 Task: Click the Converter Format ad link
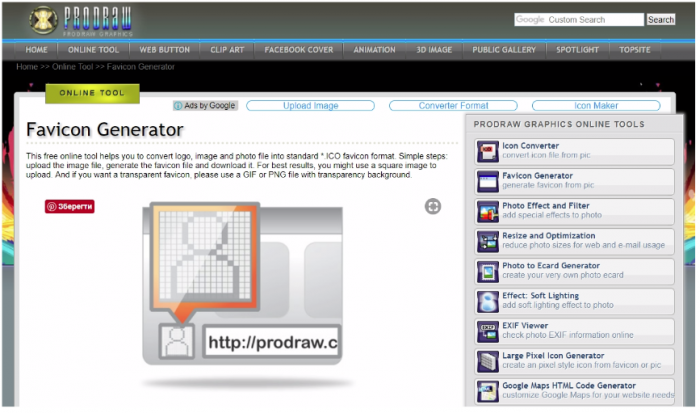[453, 106]
